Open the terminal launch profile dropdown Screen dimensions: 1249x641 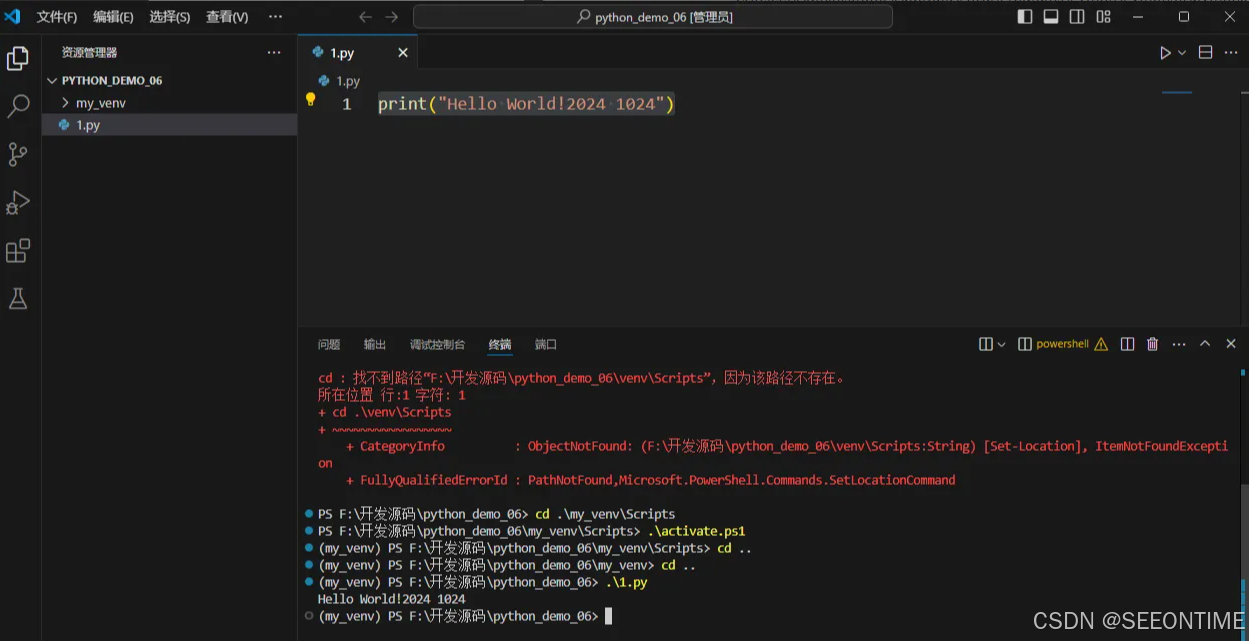pyautogui.click(x=1002, y=344)
